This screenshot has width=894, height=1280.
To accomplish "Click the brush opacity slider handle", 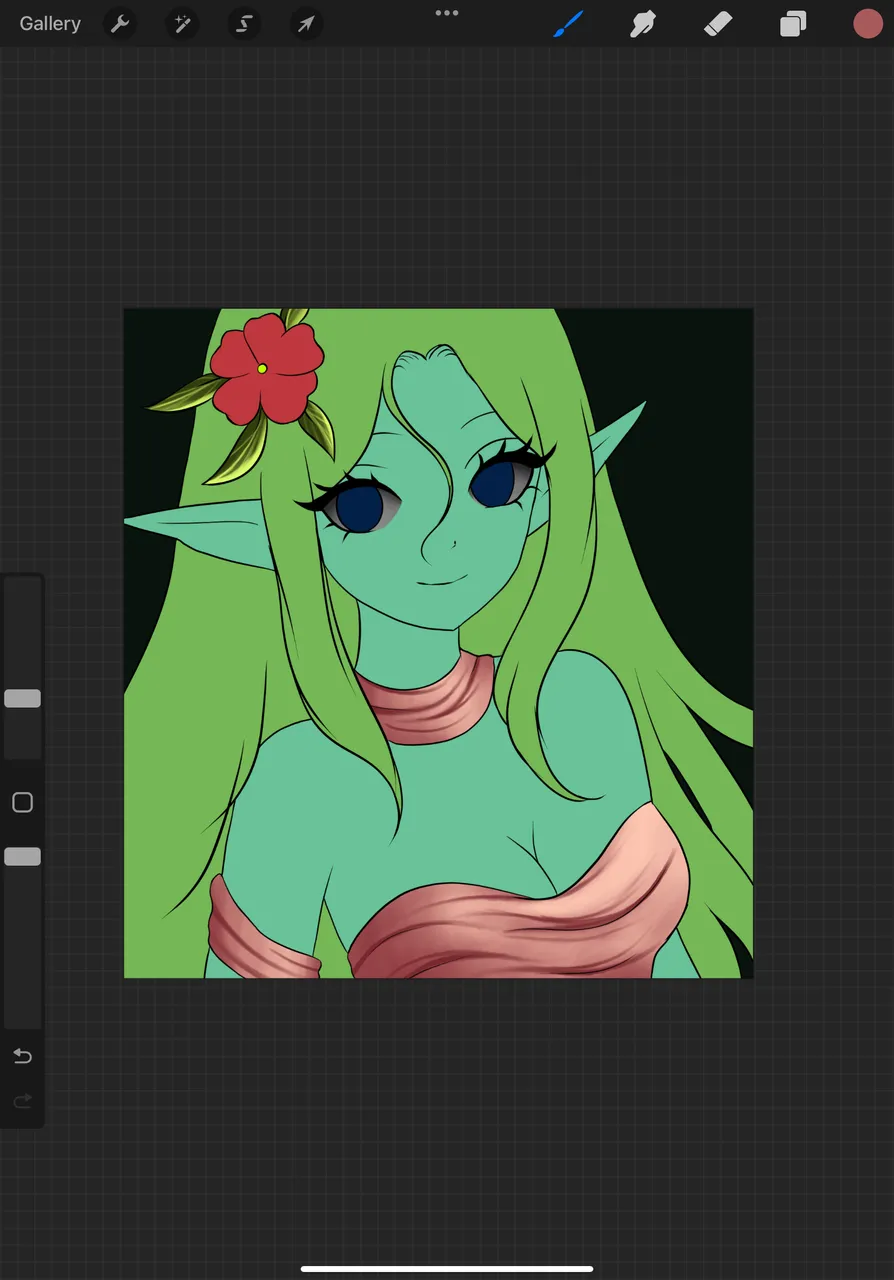I will point(22,856).
